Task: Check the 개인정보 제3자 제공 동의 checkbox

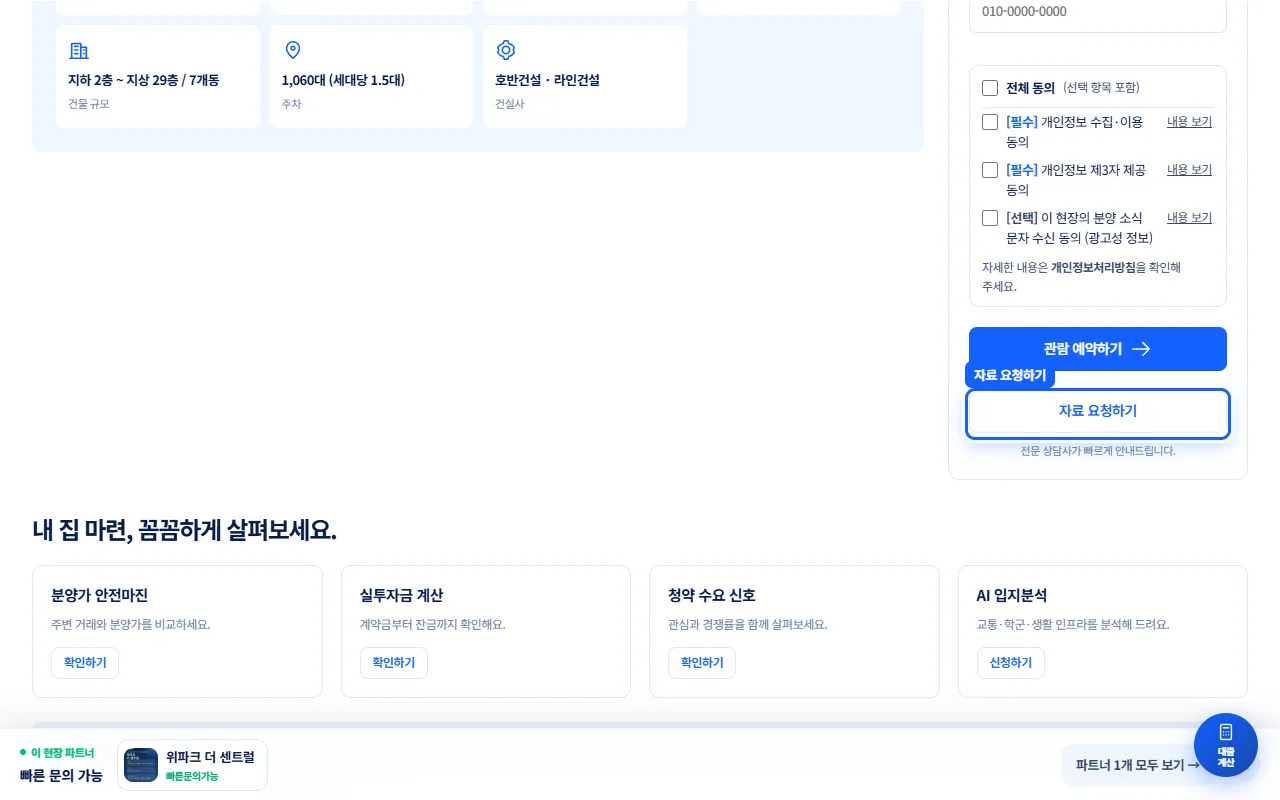Action: 990,170
